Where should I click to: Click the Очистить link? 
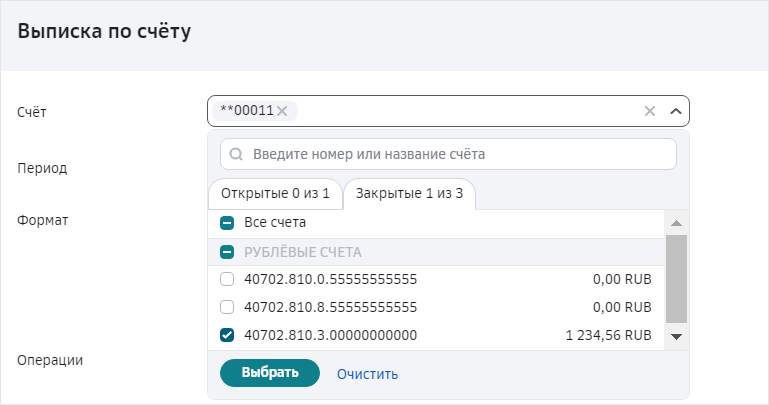tap(367, 374)
